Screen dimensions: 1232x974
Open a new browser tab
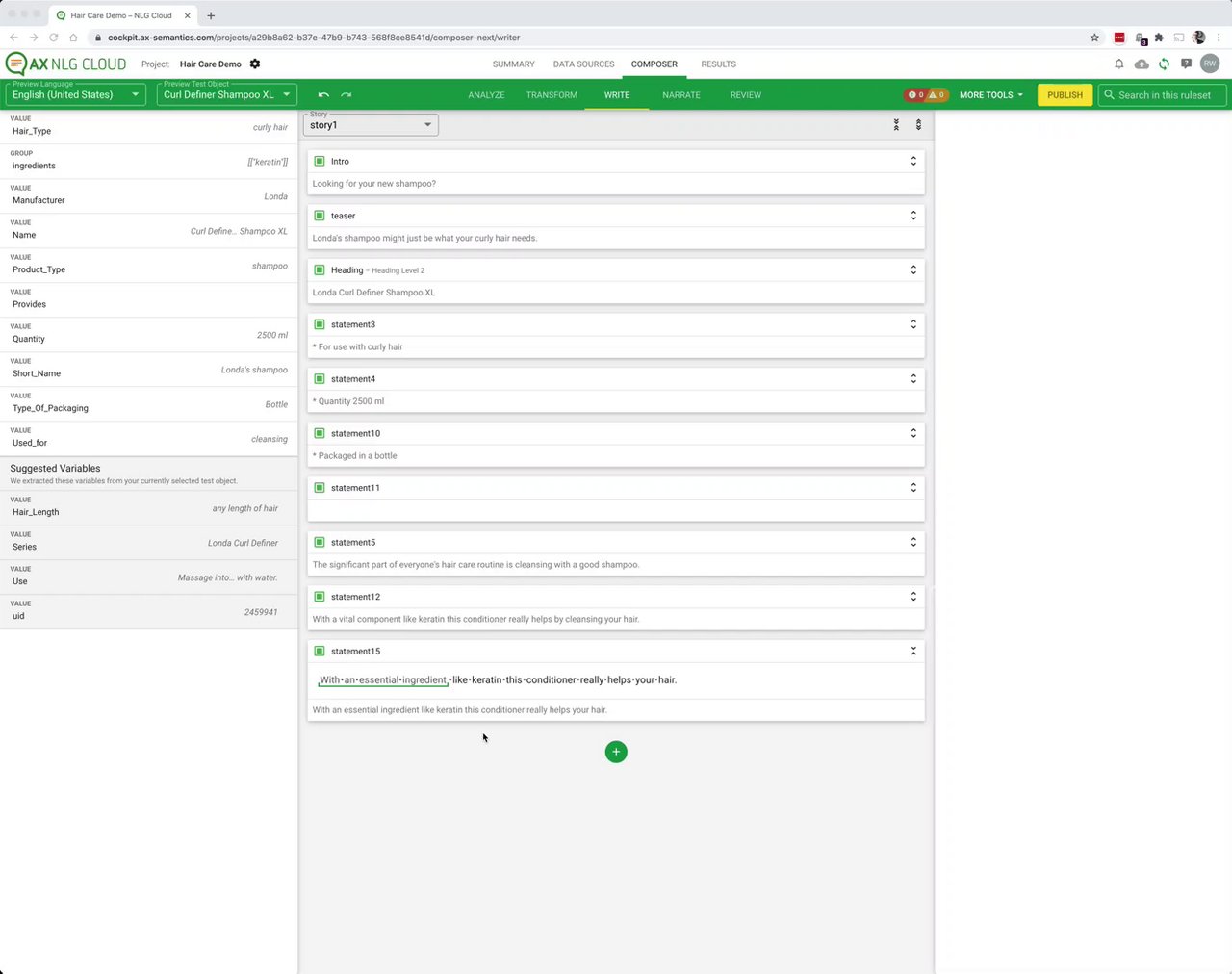click(x=211, y=15)
